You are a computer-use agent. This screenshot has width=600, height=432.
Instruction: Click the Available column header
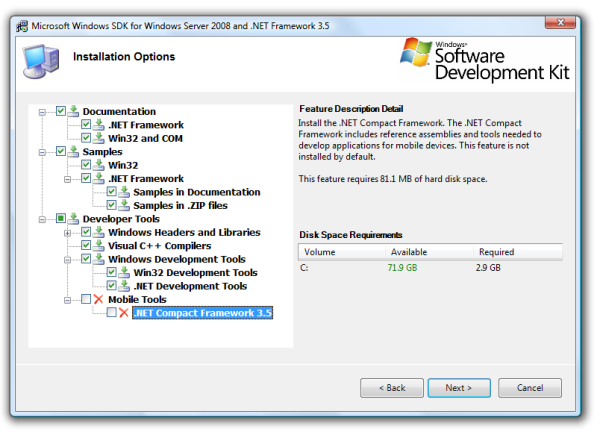pyautogui.click(x=429, y=252)
